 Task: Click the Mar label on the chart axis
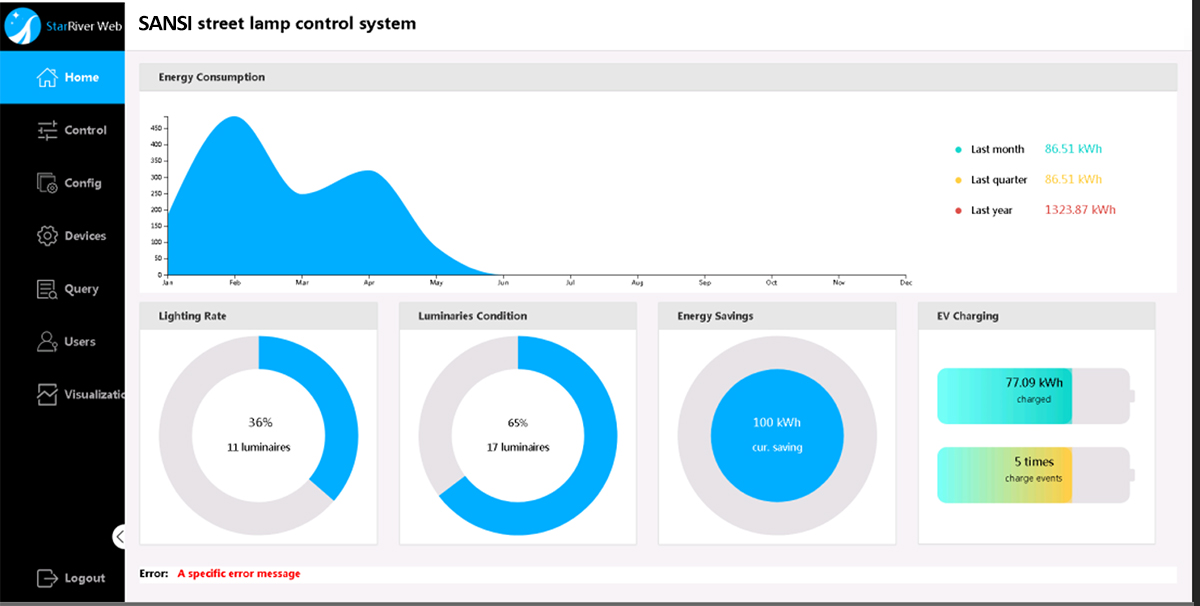(302, 283)
